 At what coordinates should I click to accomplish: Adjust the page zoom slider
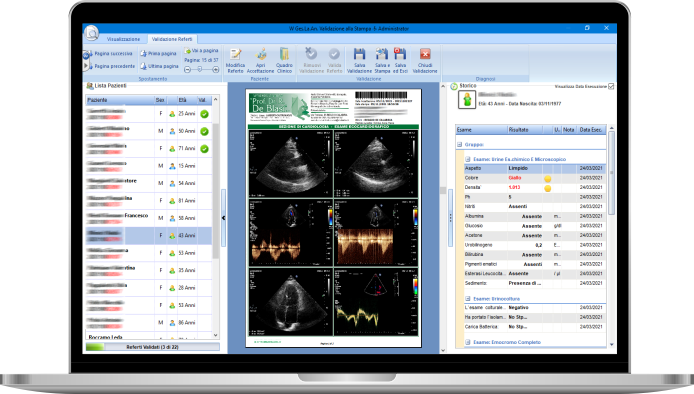pyautogui.click(x=201, y=70)
